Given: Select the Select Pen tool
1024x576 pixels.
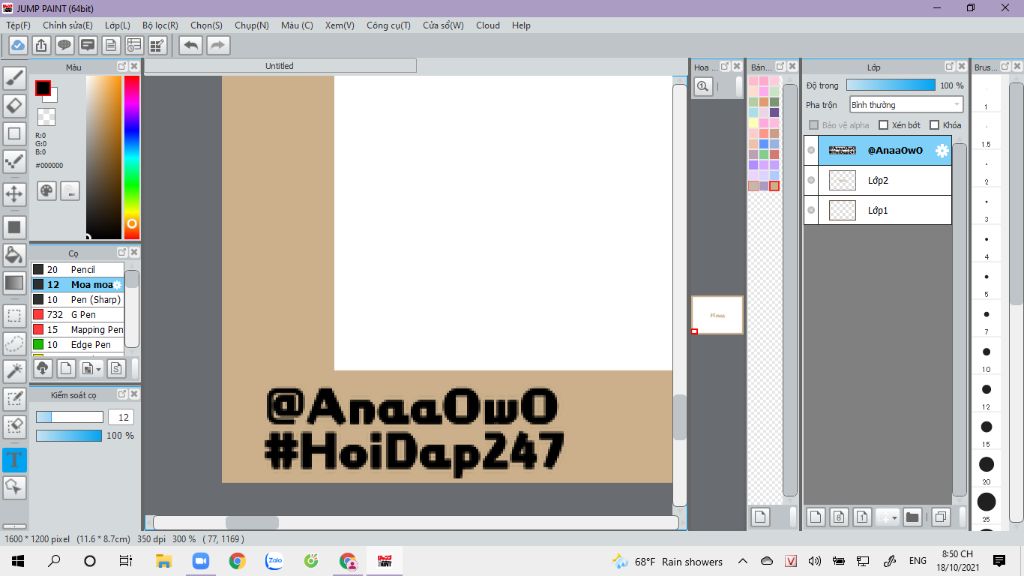Looking at the screenshot, I should click(x=14, y=399).
